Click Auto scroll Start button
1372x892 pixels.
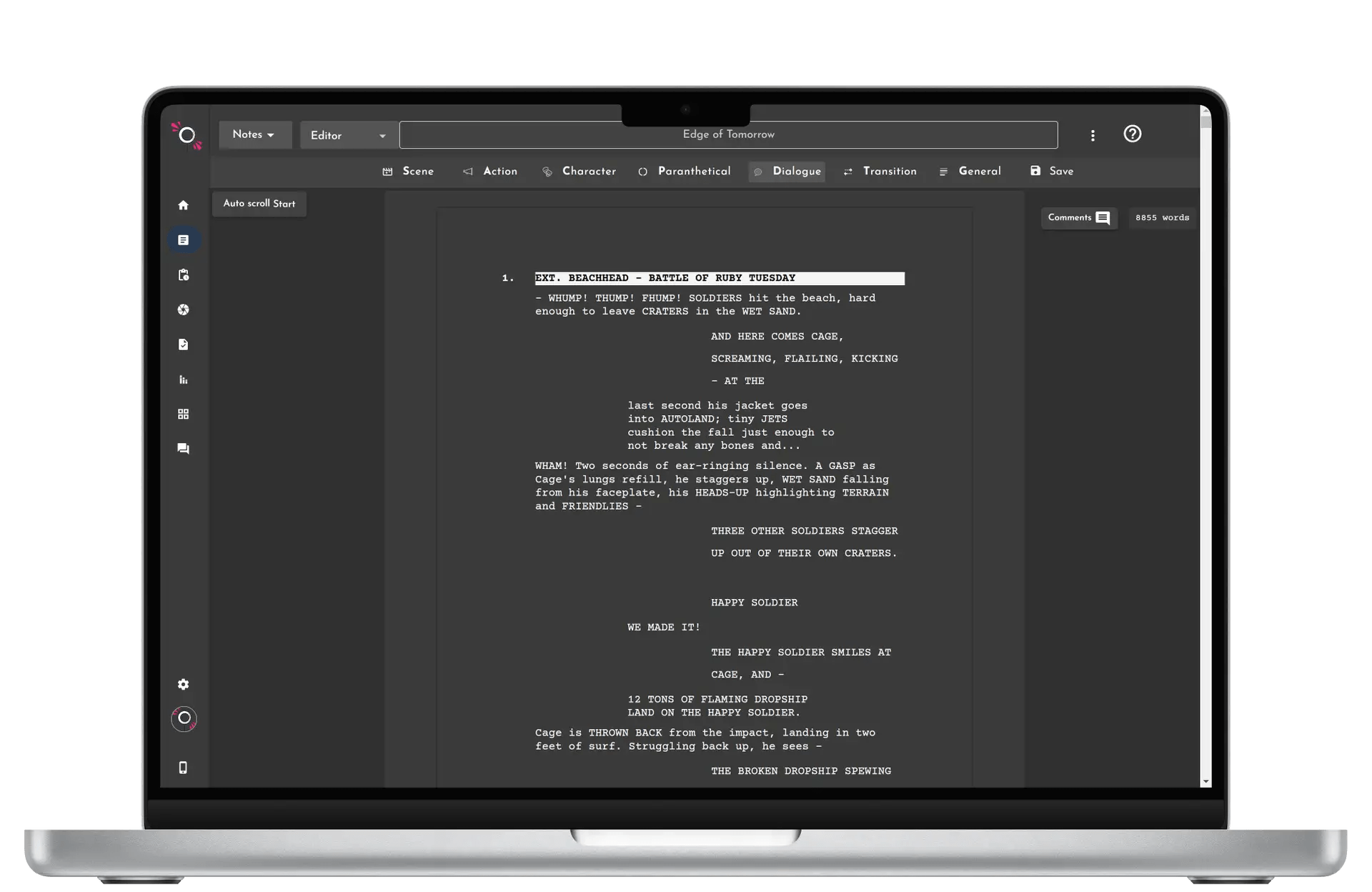[259, 204]
